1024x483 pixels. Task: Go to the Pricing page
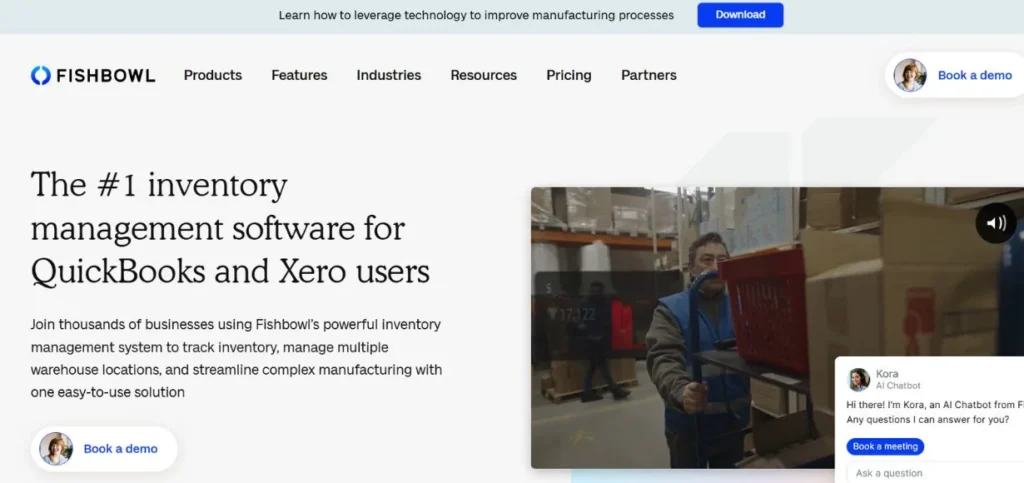(x=569, y=75)
